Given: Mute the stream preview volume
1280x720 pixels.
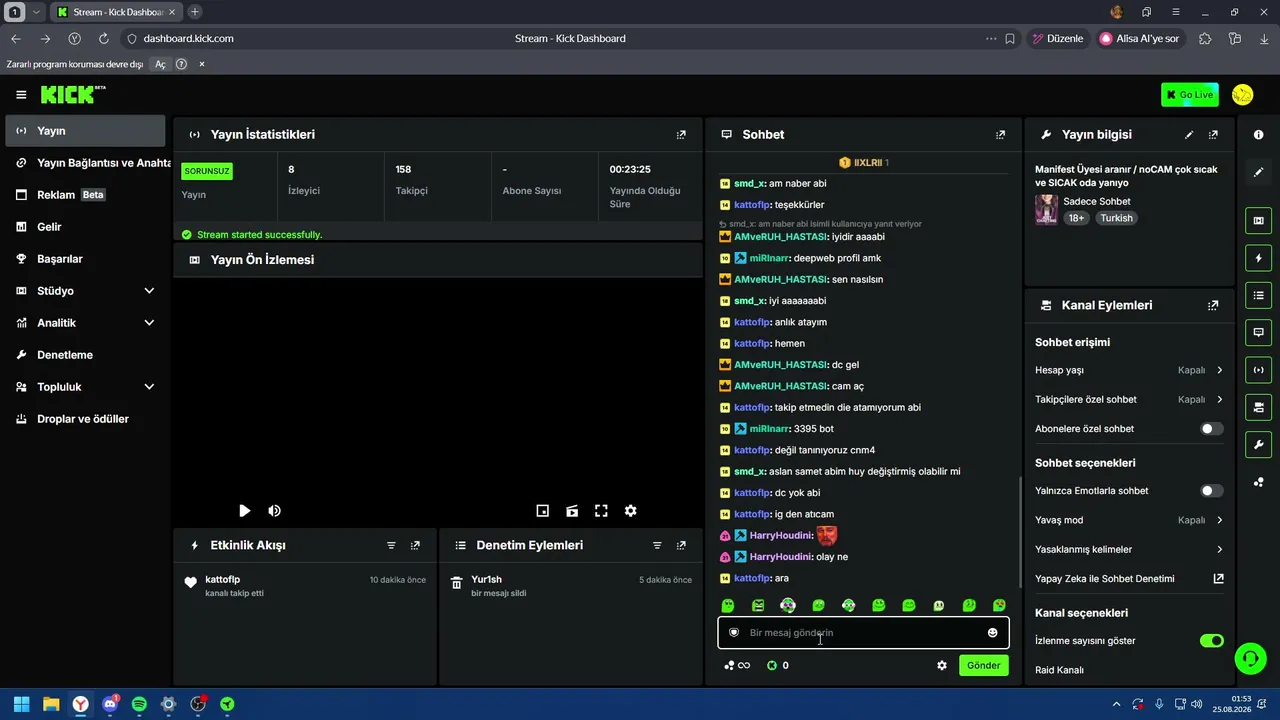Looking at the screenshot, I should (x=274, y=511).
